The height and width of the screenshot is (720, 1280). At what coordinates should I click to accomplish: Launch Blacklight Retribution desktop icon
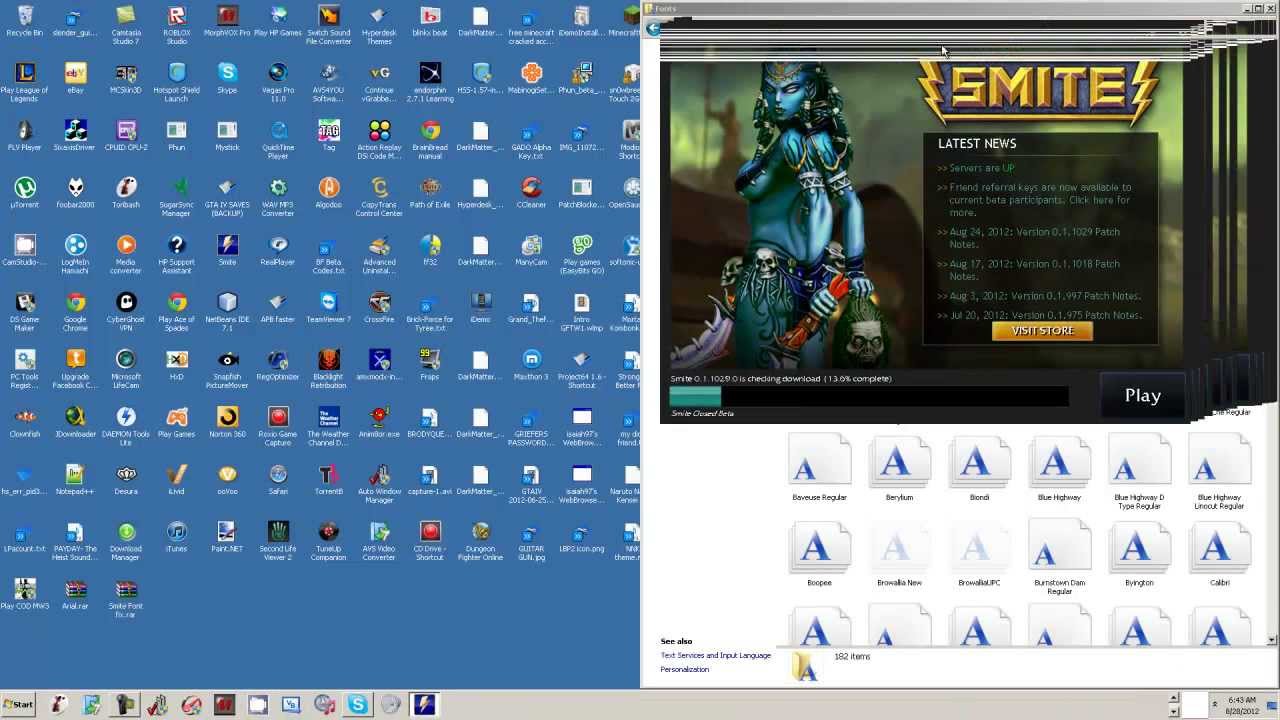tap(329, 369)
